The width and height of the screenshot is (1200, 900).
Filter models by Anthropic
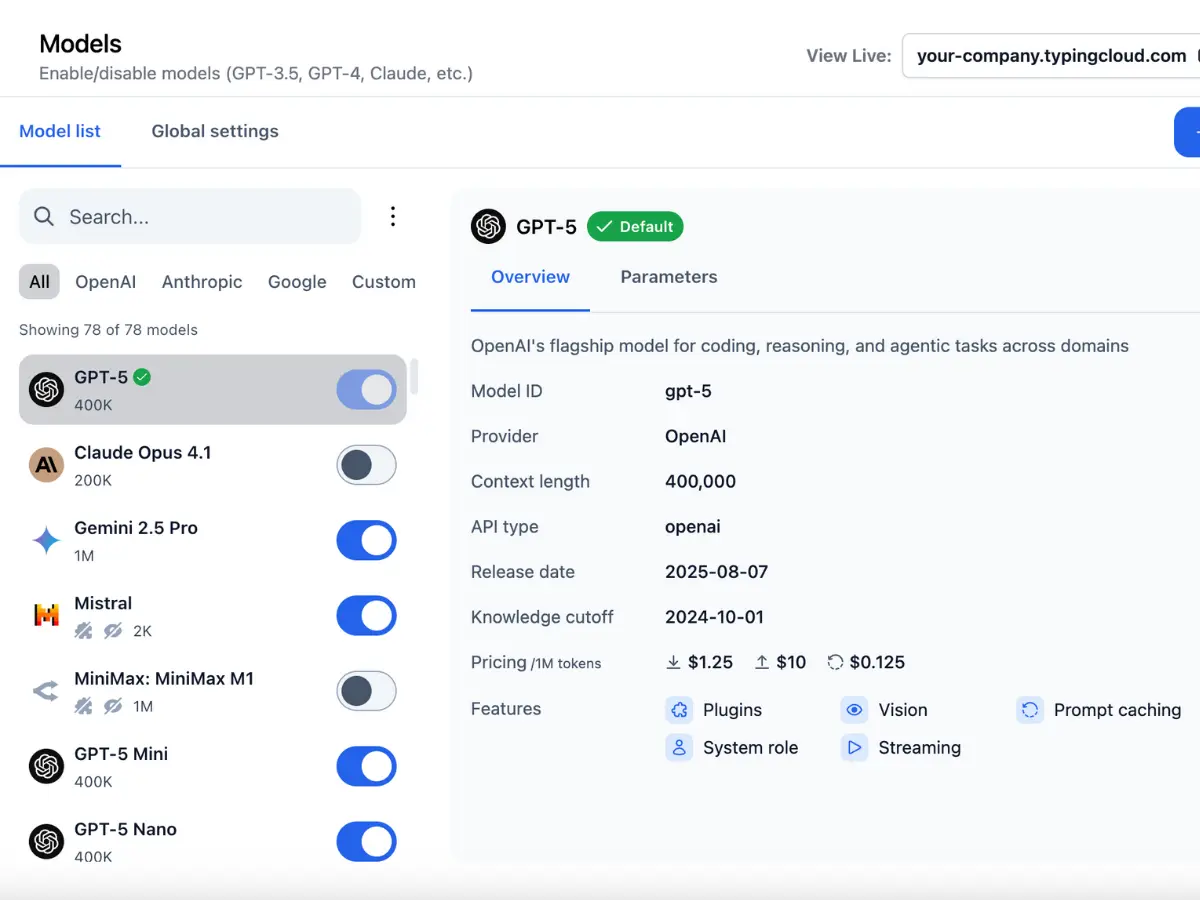(202, 282)
